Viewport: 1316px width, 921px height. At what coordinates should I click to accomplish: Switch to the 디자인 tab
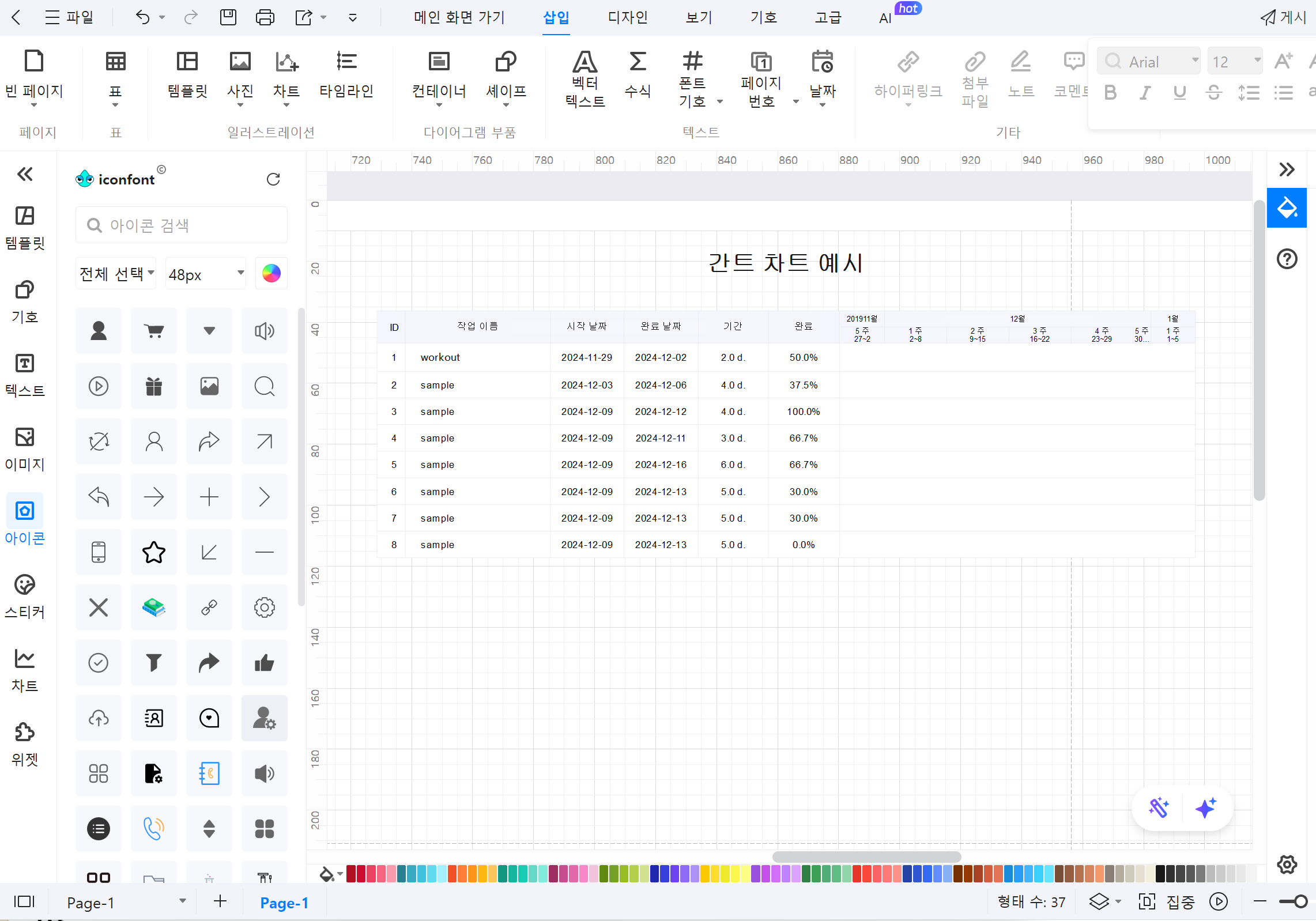pos(628,17)
